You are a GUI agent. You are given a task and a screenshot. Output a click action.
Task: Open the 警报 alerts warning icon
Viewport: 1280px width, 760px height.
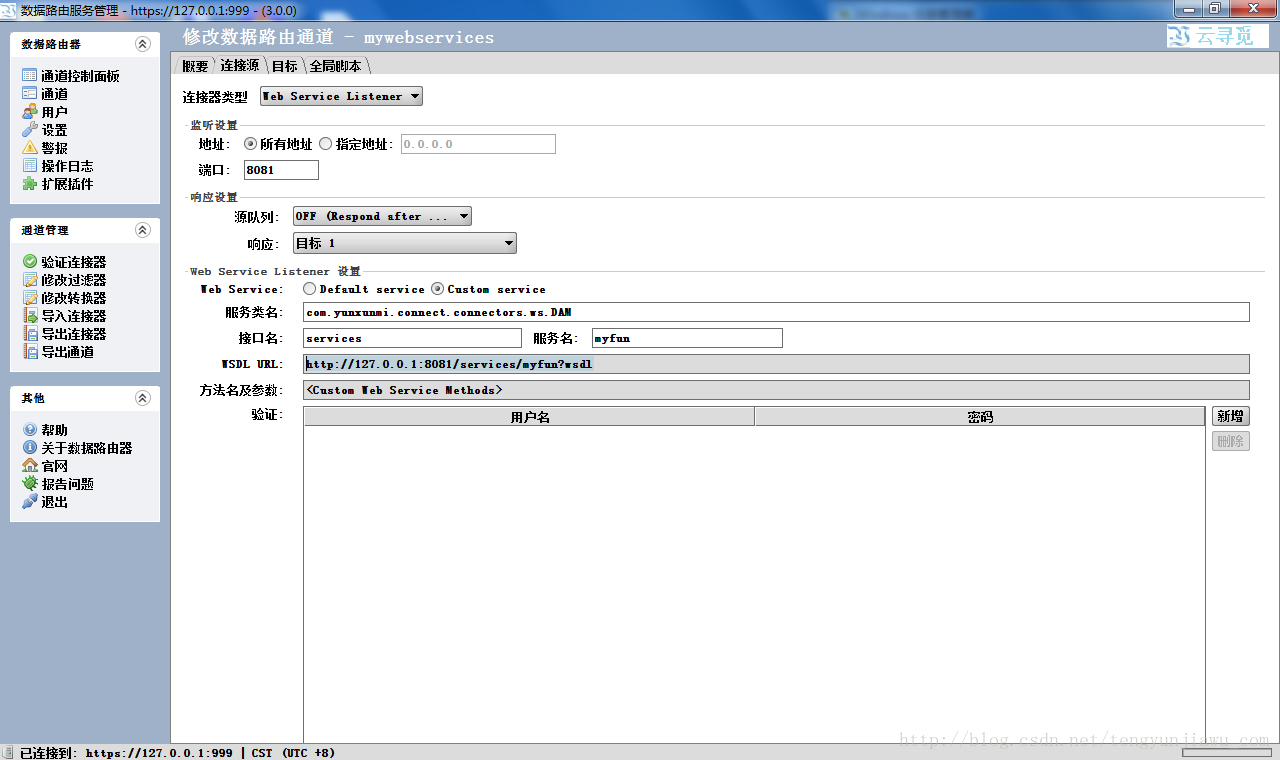pyautogui.click(x=30, y=148)
